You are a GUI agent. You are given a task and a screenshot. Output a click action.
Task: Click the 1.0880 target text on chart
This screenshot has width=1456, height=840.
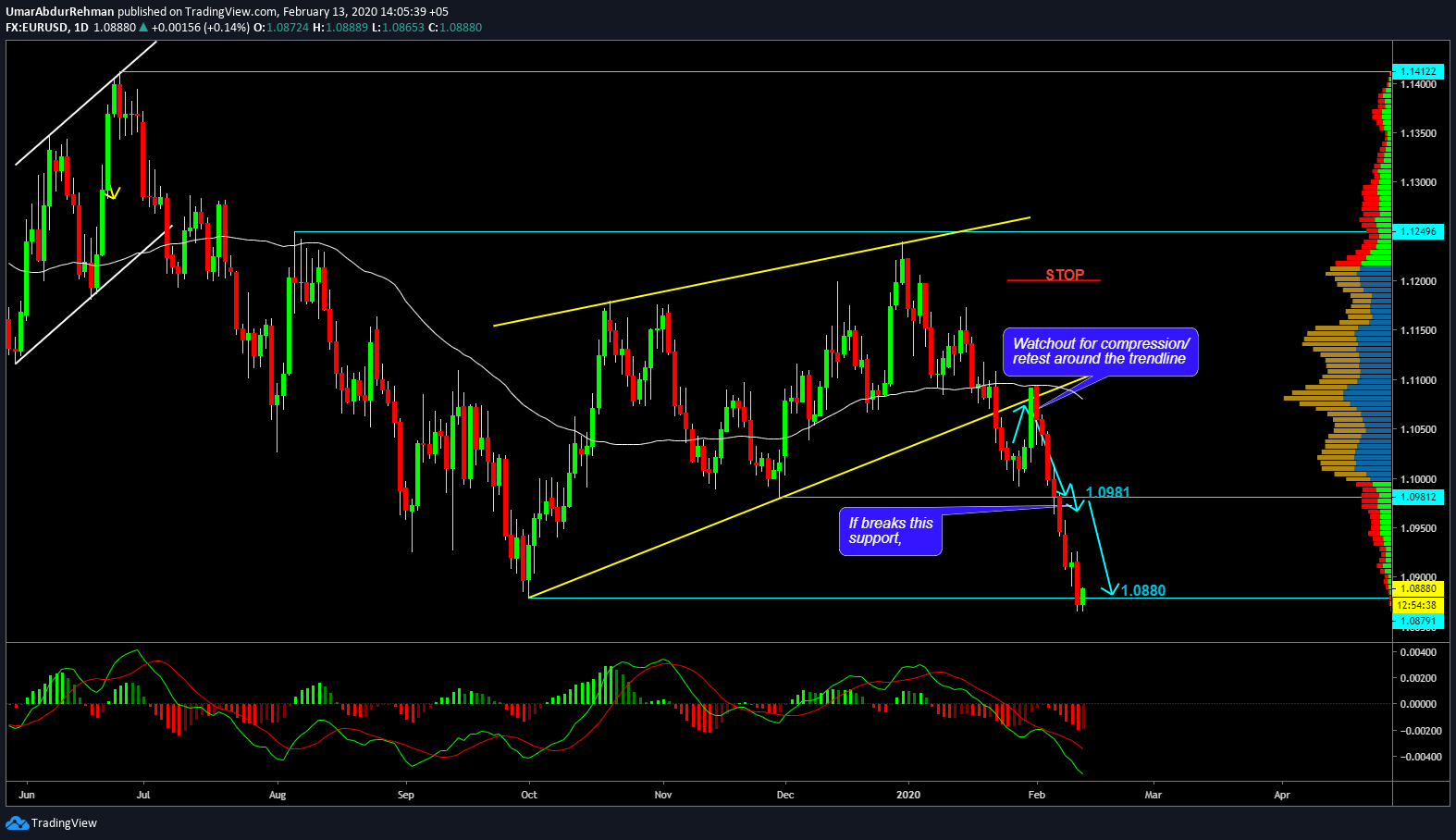tap(1143, 590)
